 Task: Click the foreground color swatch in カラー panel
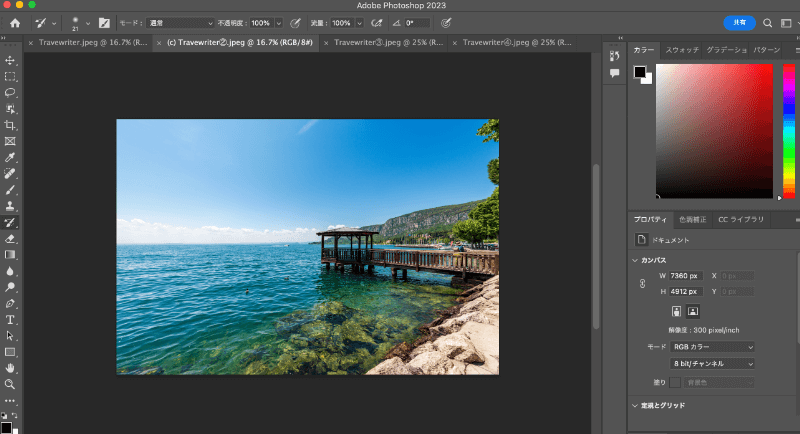tap(640, 72)
